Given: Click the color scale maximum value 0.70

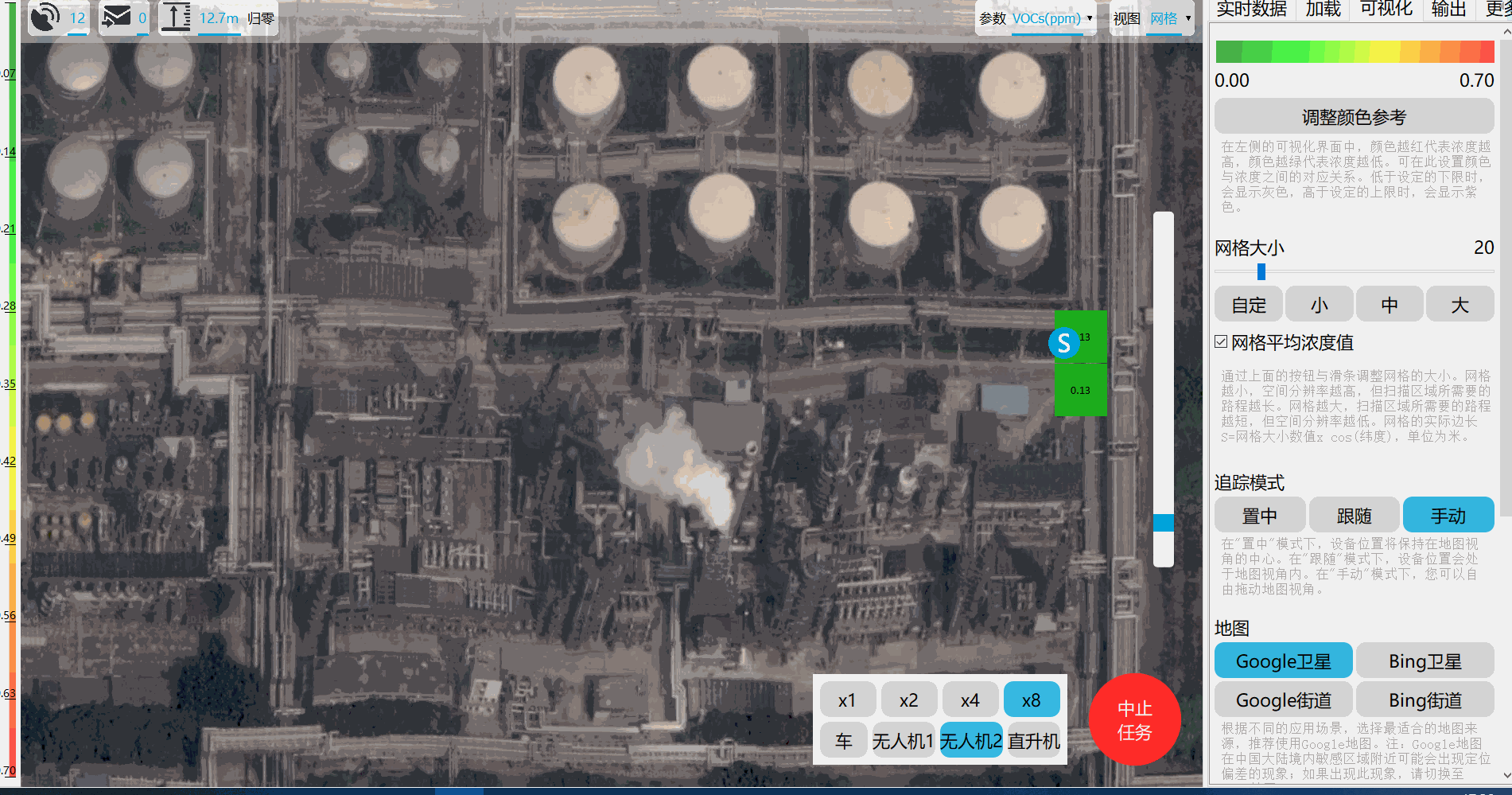Looking at the screenshot, I should point(1476,80).
